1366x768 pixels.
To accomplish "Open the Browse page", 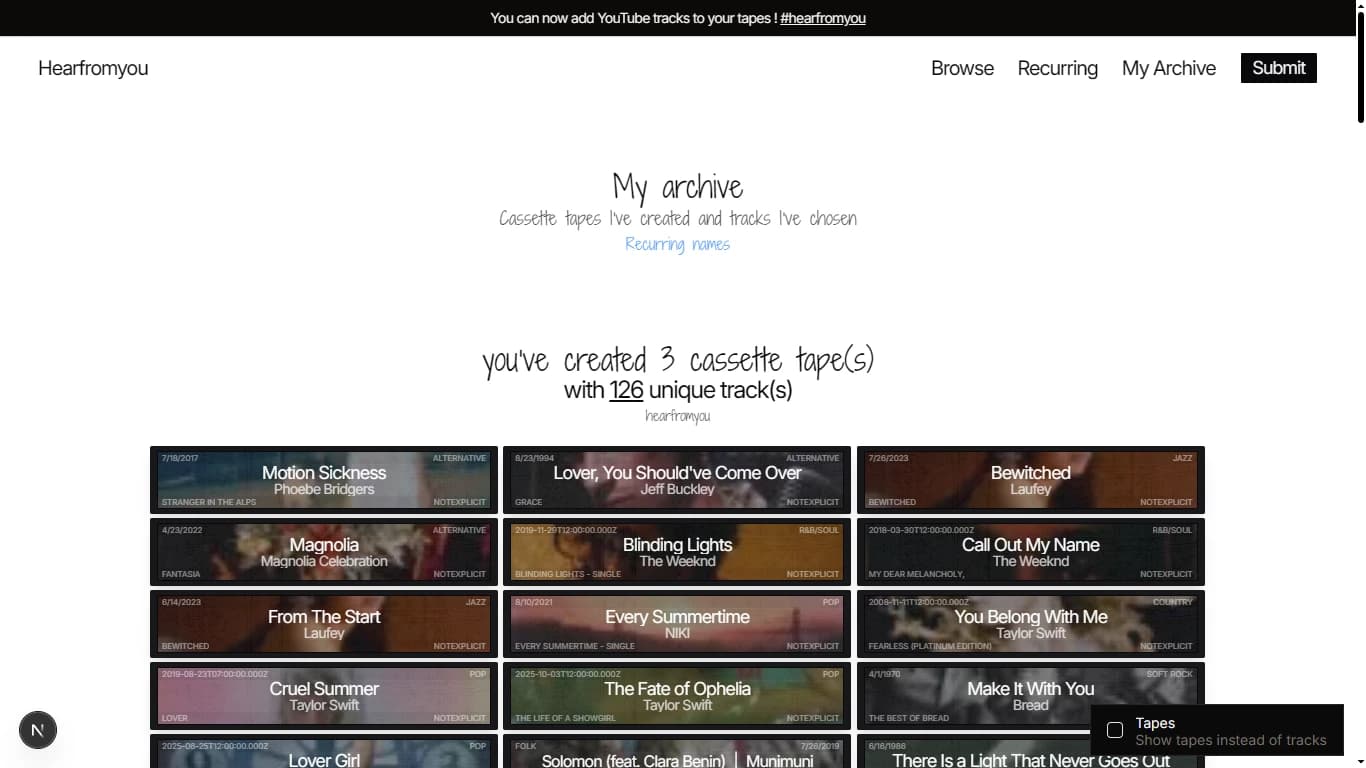I will coord(962,68).
